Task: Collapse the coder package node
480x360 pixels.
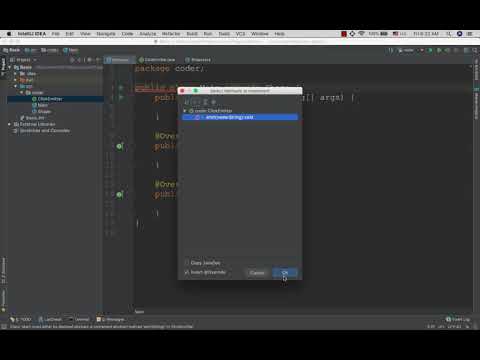Action: click(22, 93)
